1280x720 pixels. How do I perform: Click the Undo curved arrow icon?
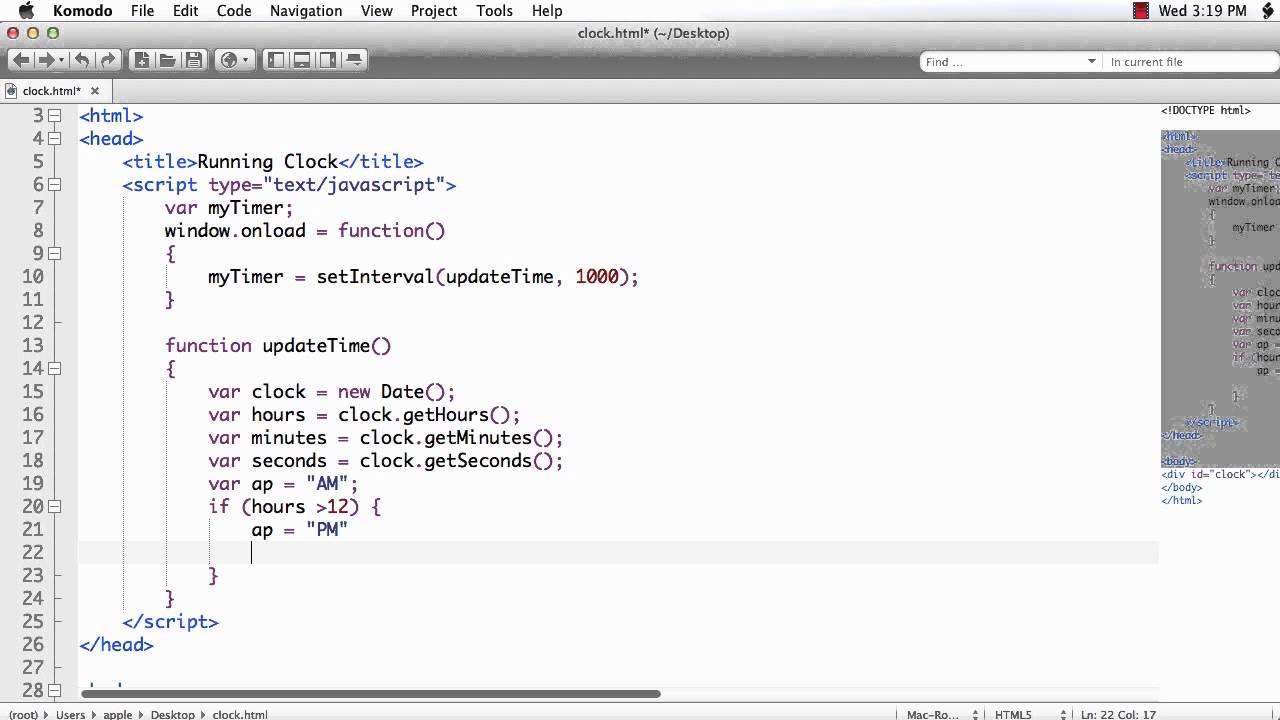(82, 60)
